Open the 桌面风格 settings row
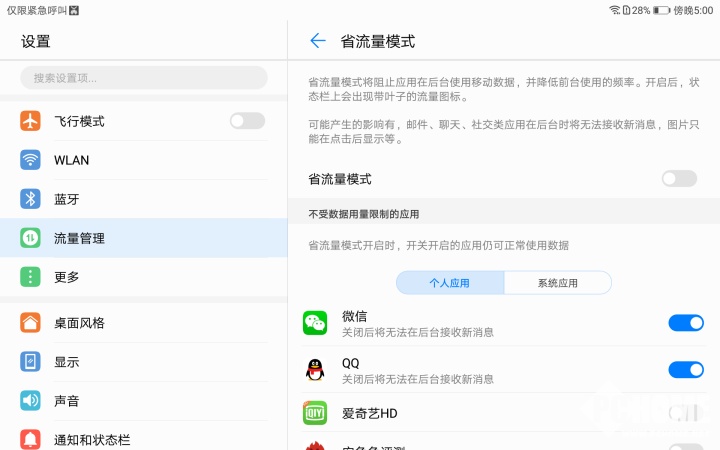Screen dimensions: 720x450 (x=144, y=323)
